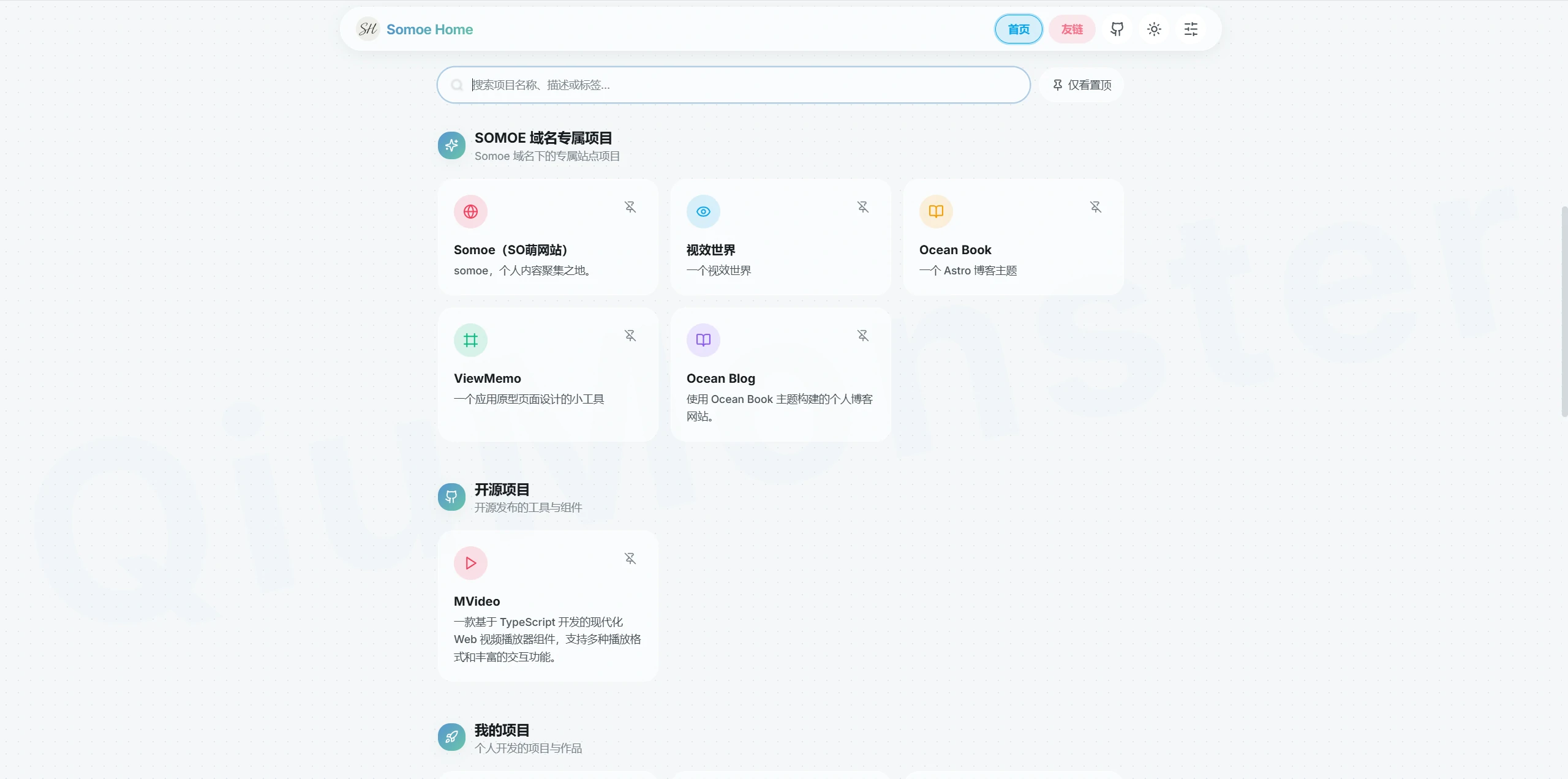Click the Somoe Home SH logo
The image size is (1568, 779).
(368, 29)
